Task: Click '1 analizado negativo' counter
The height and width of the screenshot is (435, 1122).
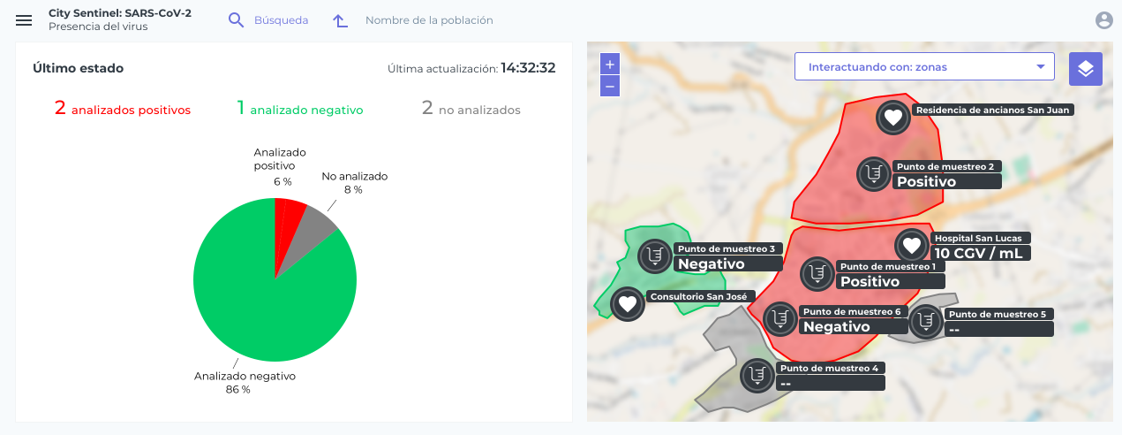Action: (300, 109)
